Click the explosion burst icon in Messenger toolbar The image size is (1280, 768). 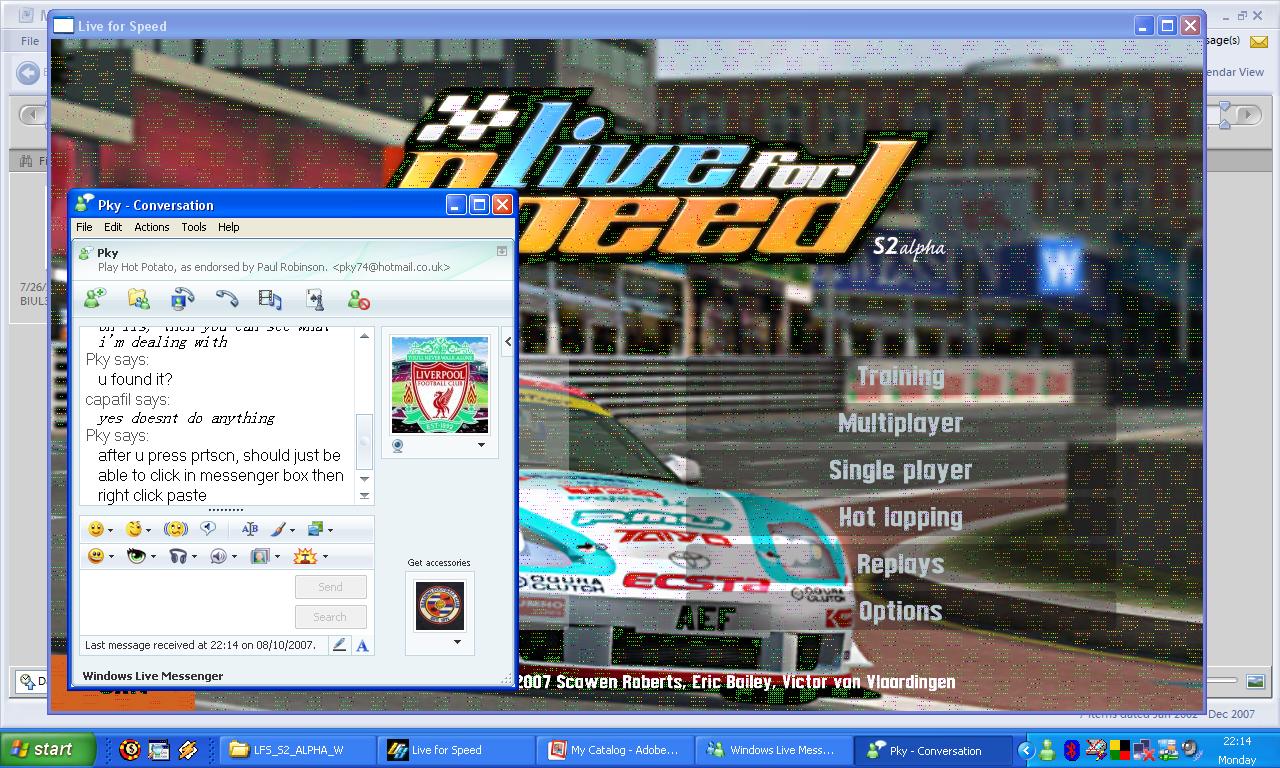pyautogui.click(x=305, y=556)
